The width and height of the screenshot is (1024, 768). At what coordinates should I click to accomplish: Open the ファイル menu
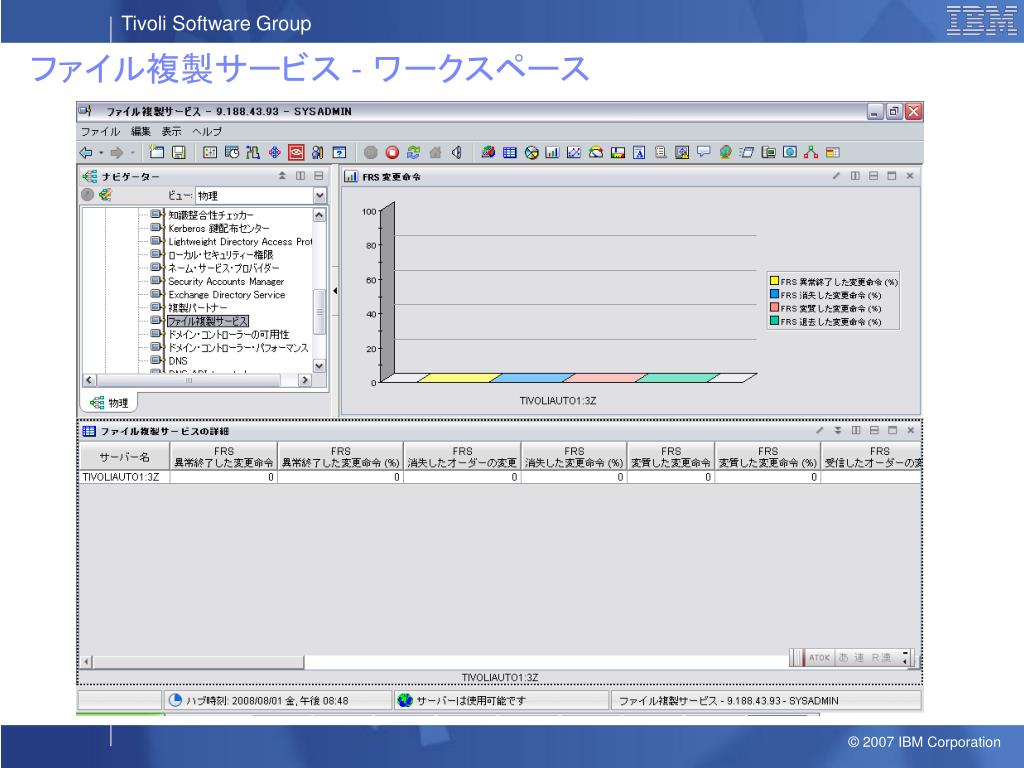click(100, 131)
